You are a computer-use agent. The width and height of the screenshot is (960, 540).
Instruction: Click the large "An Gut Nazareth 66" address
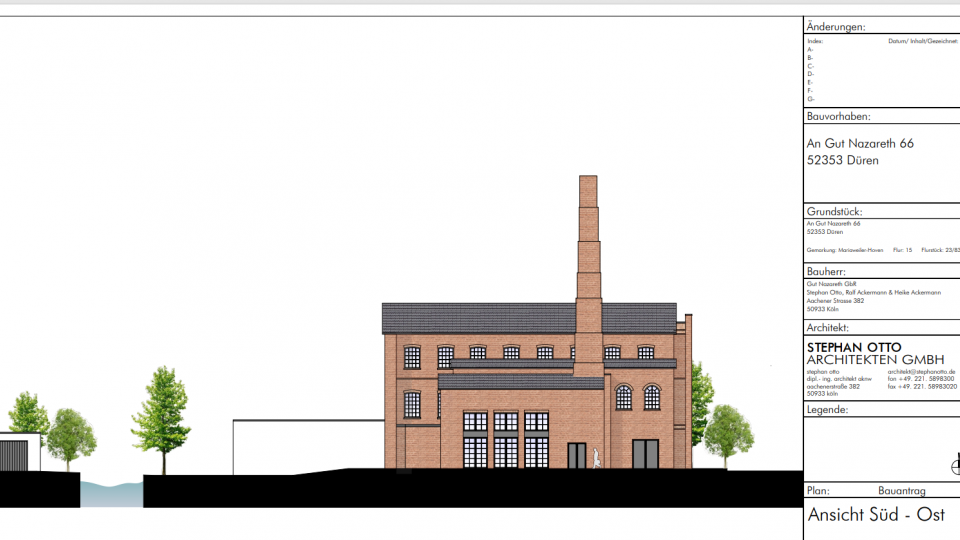click(860, 144)
